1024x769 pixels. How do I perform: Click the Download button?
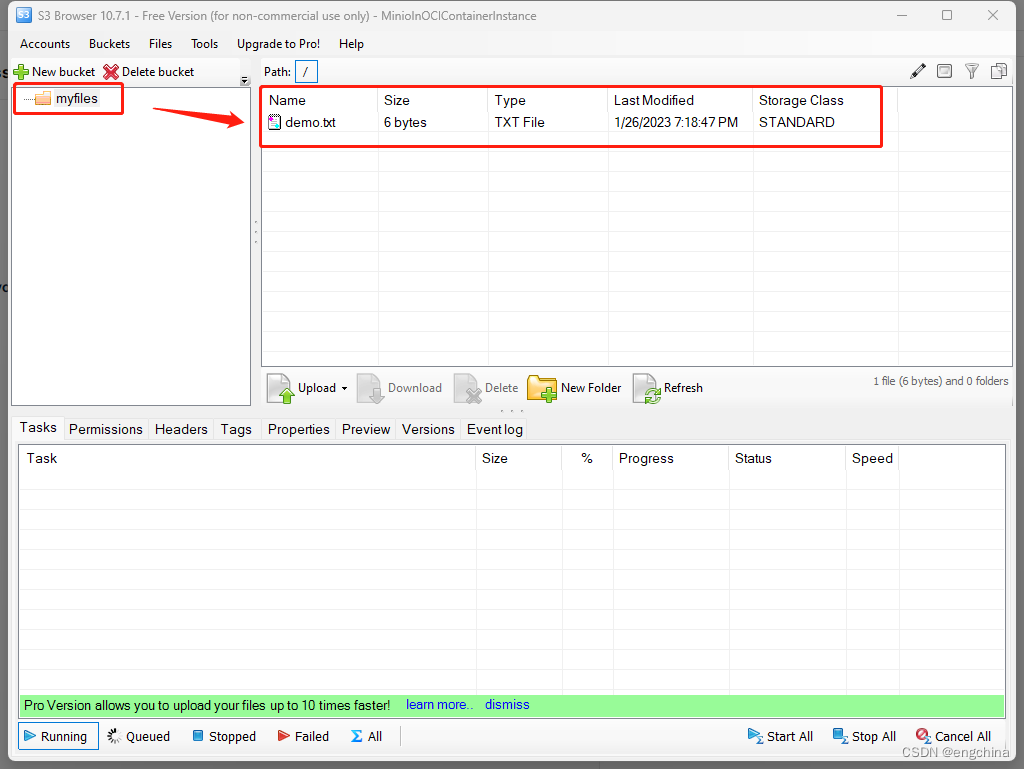tap(400, 388)
